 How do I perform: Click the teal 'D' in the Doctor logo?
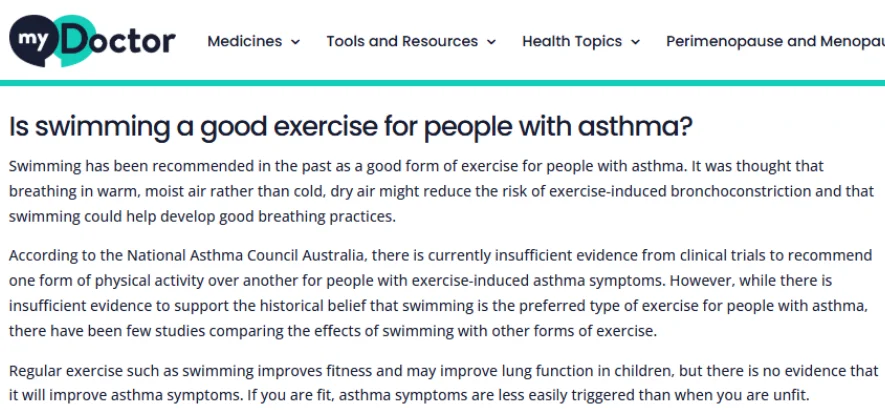point(76,42)
